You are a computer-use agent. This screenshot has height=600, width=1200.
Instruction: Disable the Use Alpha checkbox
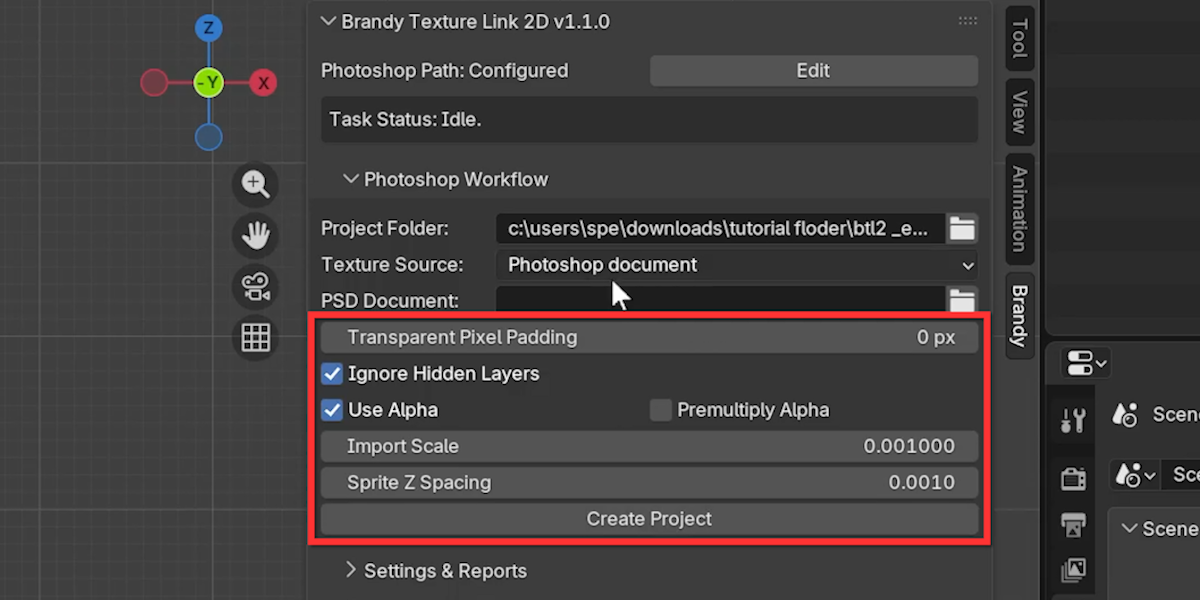tap(332, 410)
